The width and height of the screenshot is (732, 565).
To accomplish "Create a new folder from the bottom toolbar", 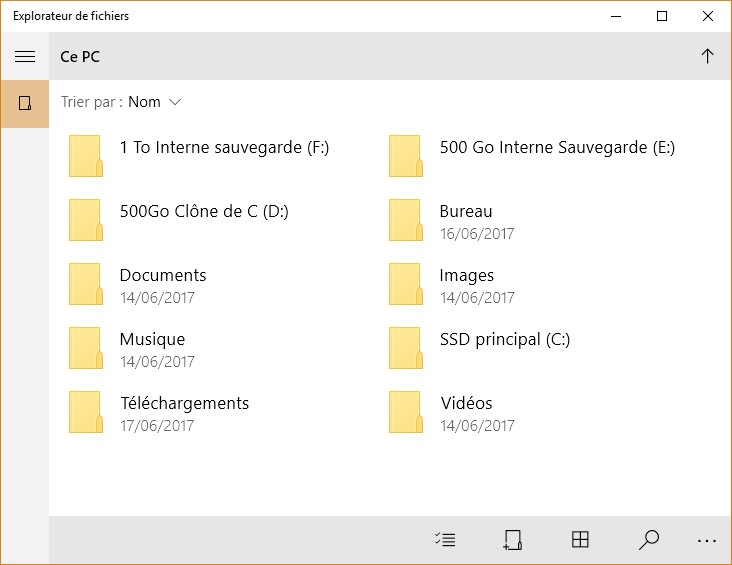I will (x=512, y=540).
